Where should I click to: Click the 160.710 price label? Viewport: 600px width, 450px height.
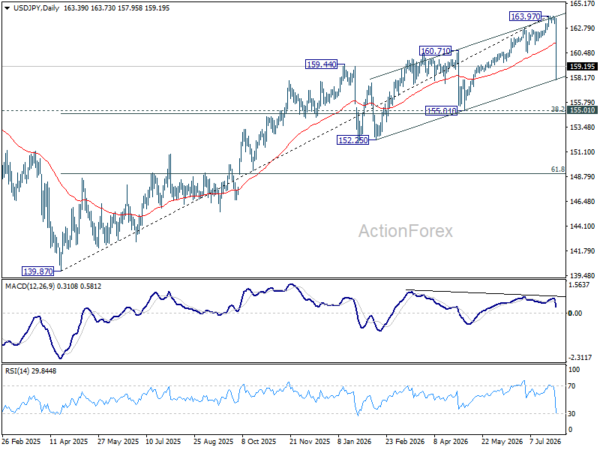tap(435, 51)
